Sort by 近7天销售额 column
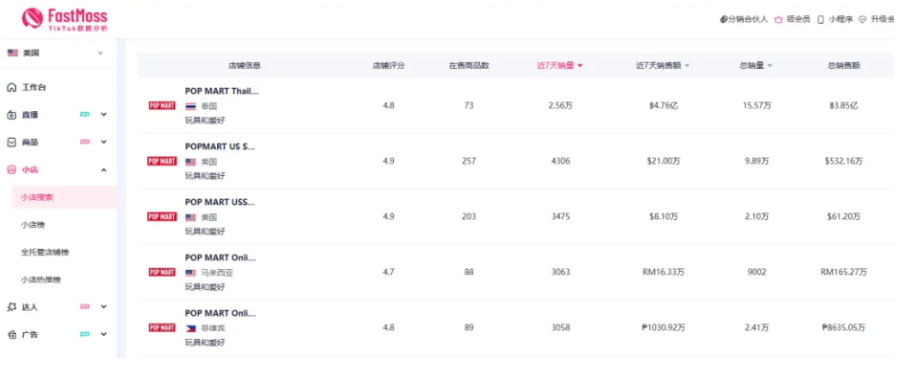 pos(663,65)
